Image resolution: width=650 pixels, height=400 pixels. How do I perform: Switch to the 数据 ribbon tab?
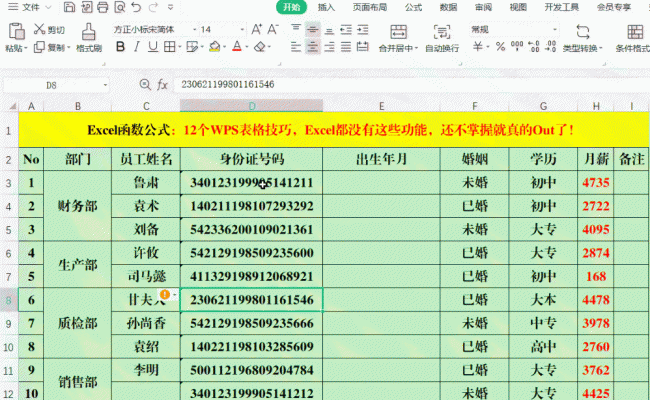pos(449,7)
